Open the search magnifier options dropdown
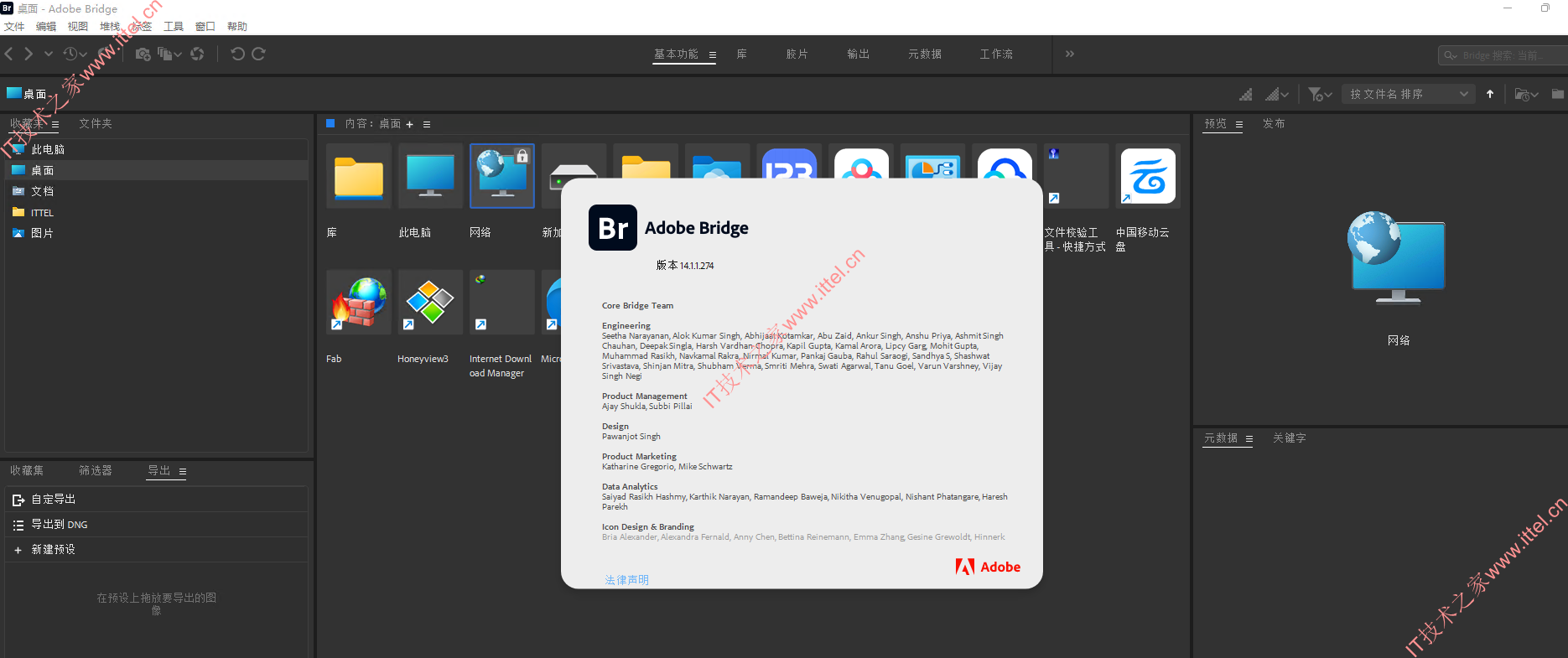Image resolution: width=1568 pixels, height=658 pixels. coord(1450,55)
